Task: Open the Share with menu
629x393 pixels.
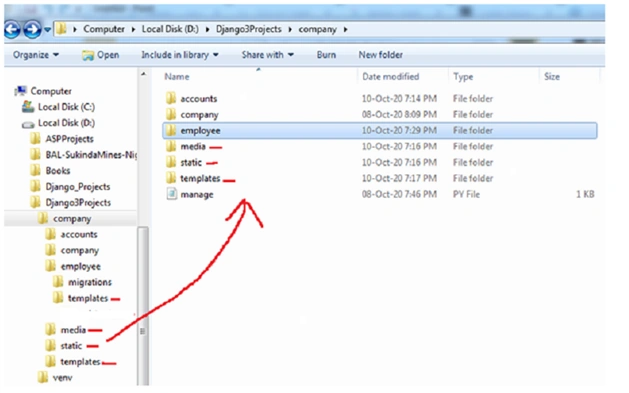Action: coord(268,55)
